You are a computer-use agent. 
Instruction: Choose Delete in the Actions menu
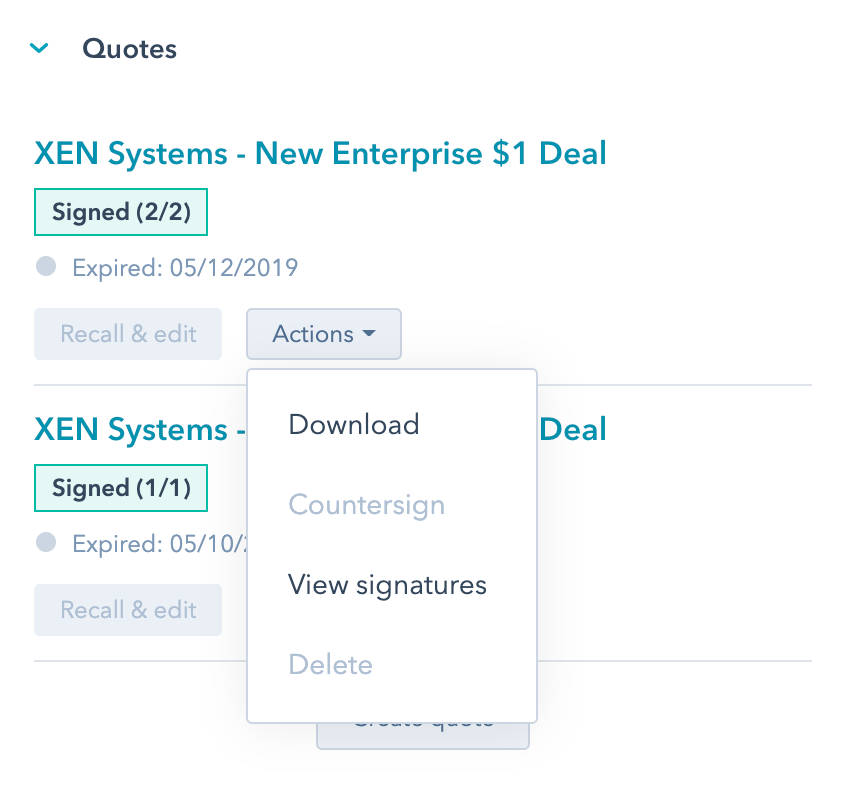point(330,664)
